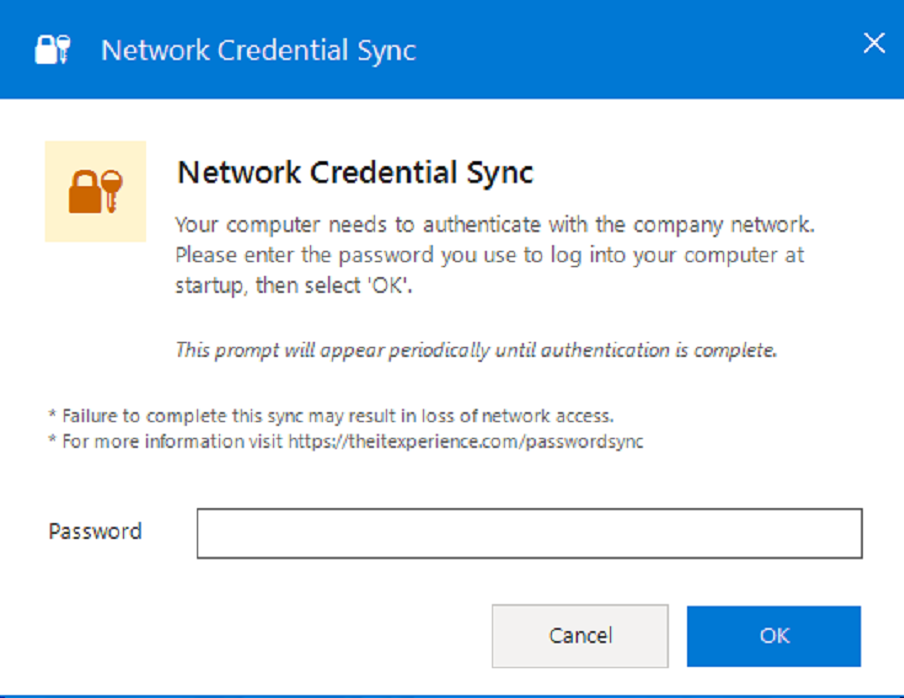Click the large orange padlock icon
The image size is (904, 698).
[x=86, y=194]
